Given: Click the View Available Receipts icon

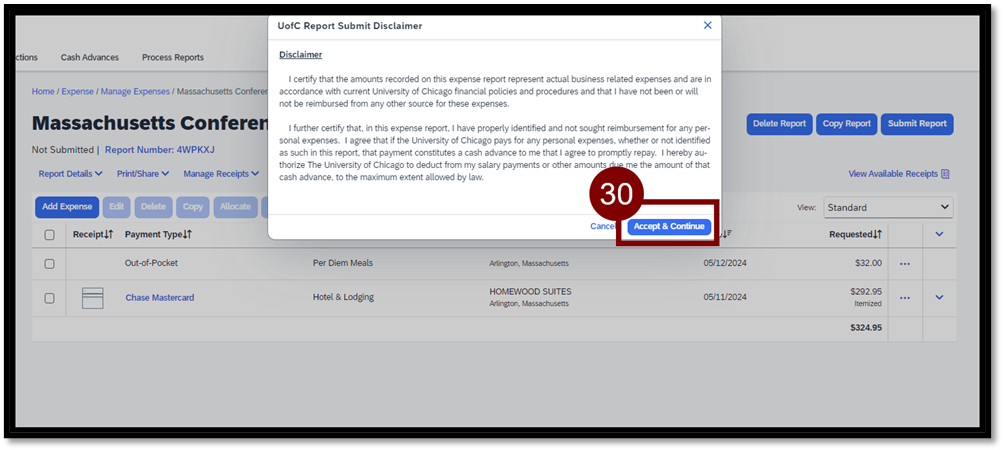Looking at the screenshot, I should (945, 174).
